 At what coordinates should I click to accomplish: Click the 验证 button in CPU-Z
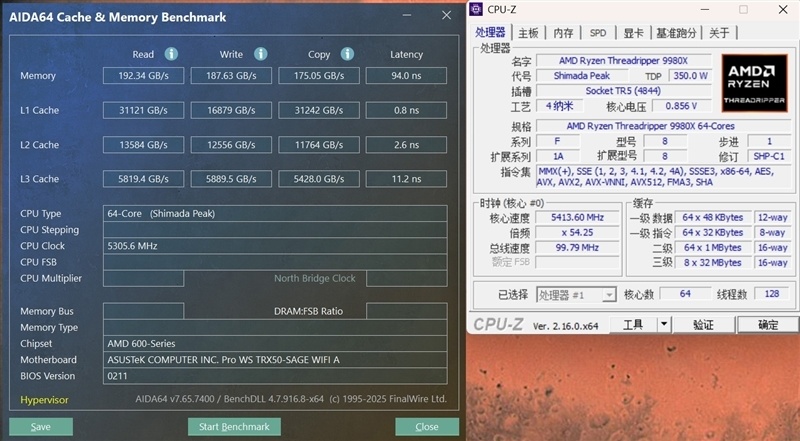[703, 325]
